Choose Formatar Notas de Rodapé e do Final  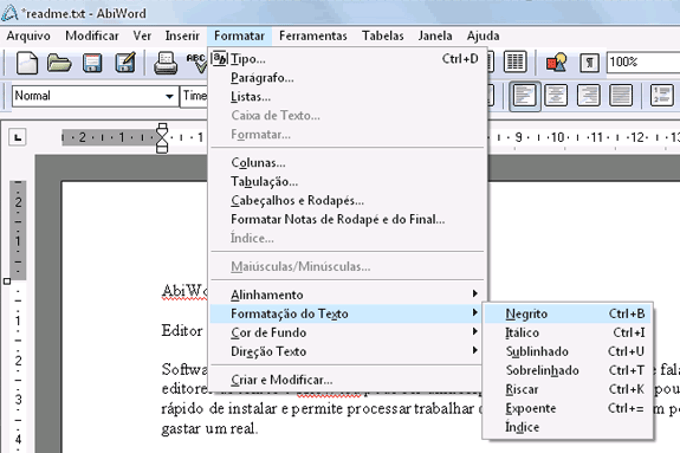click(x=347, y=219)
